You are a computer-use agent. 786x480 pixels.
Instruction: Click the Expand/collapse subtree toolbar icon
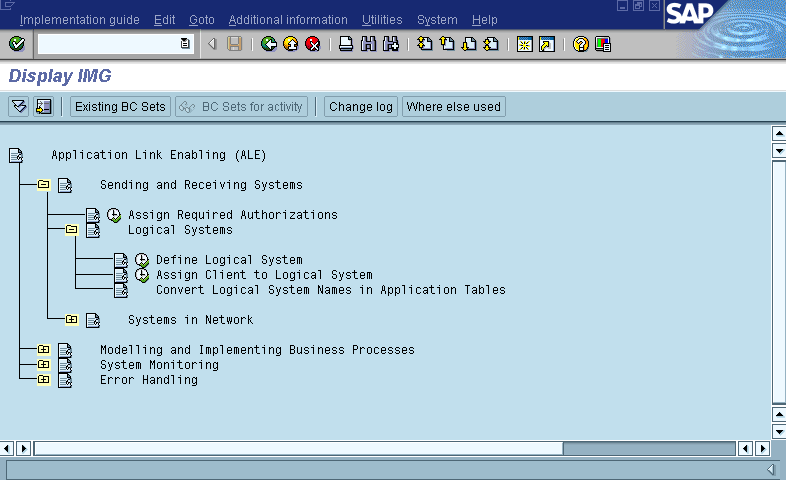(x=19, y=107)
